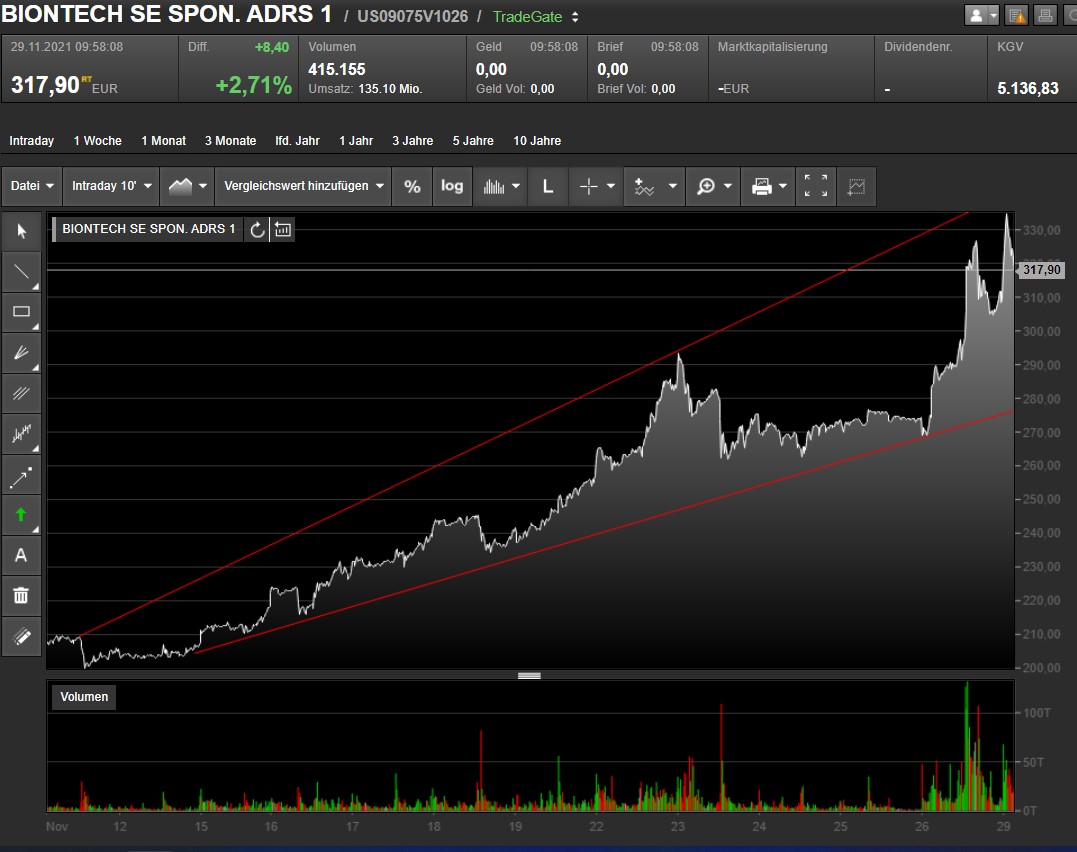Screen dimensions: 1077x852
Task: Click the panel divider handle above Volumen
Action: coord(529,676)
